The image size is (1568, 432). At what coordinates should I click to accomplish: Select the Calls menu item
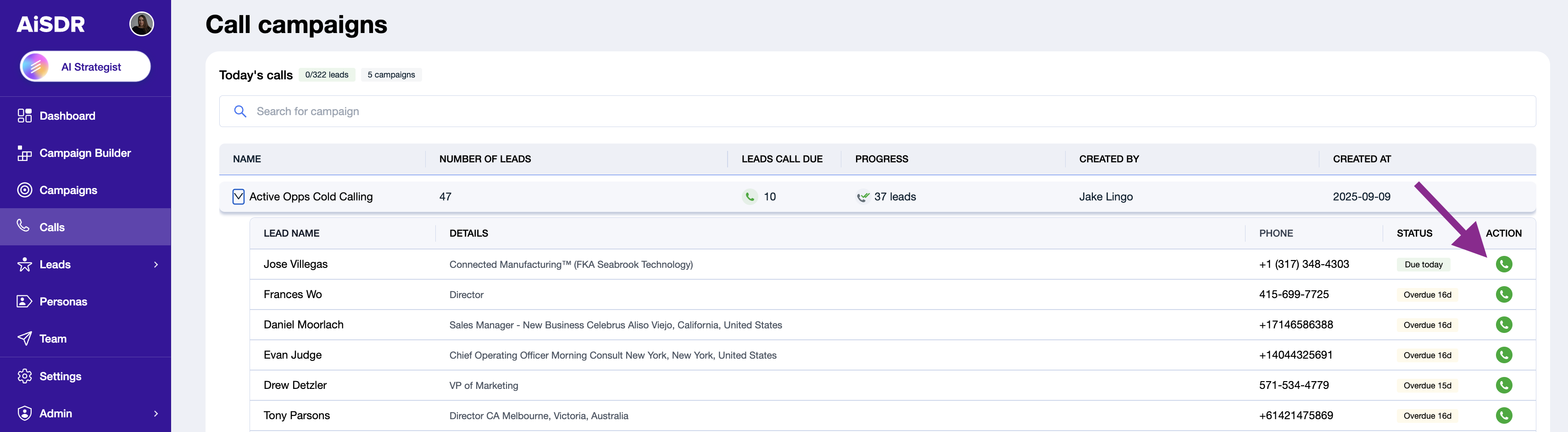point(85,227)
